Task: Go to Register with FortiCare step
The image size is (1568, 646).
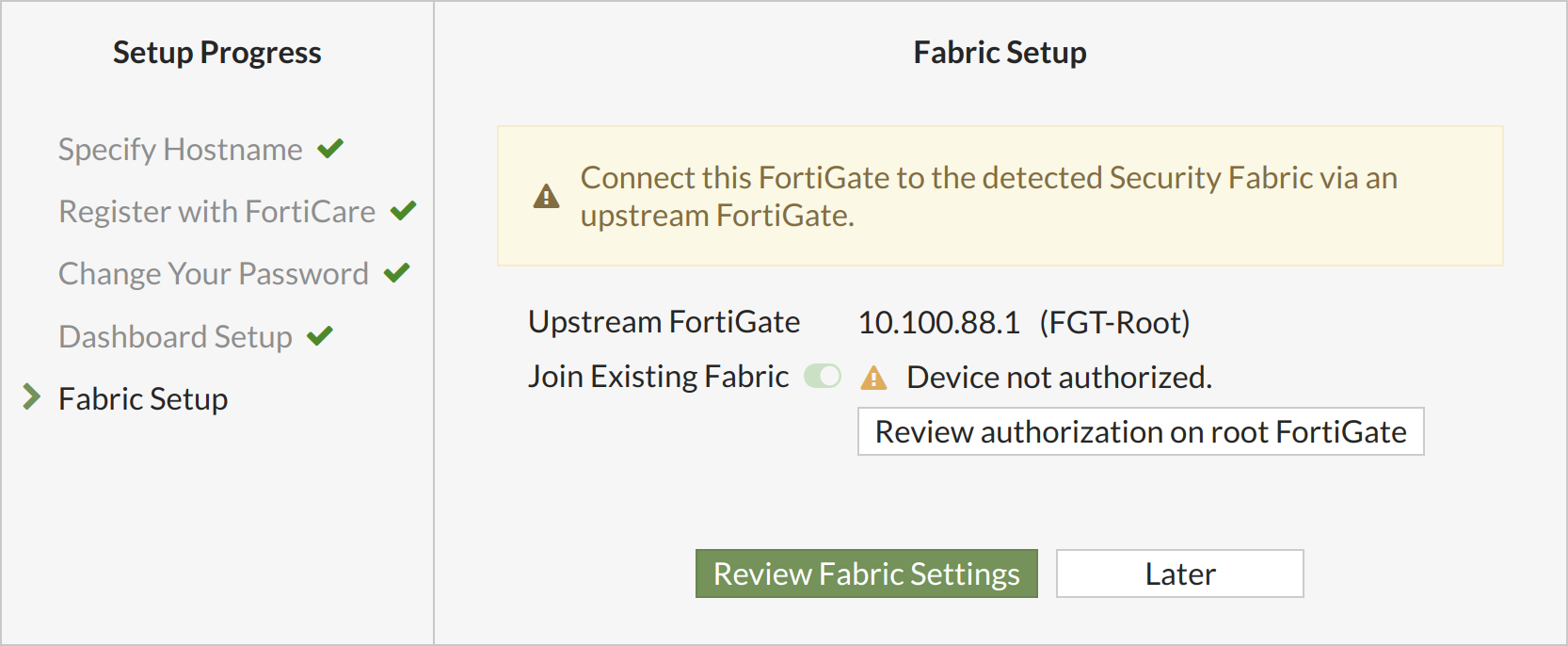Action: (216, 212)
